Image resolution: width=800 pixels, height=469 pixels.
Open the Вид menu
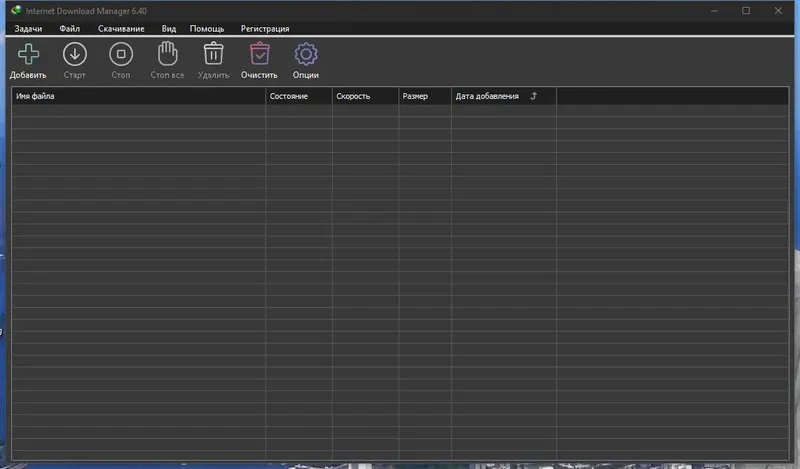(168, 29)
